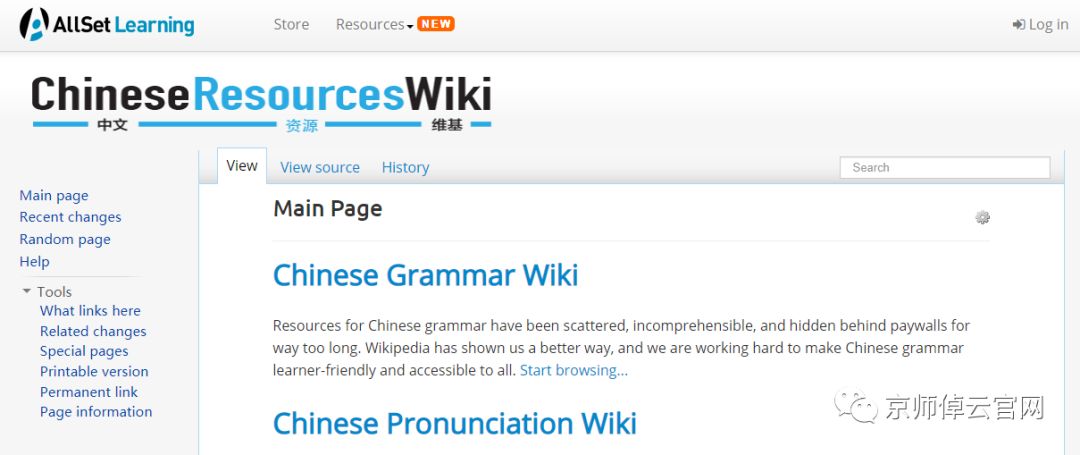Image resolution: width=1080 pixels, height=455 pixels.
Task: Switch to the View source tab
Action: 320,167
